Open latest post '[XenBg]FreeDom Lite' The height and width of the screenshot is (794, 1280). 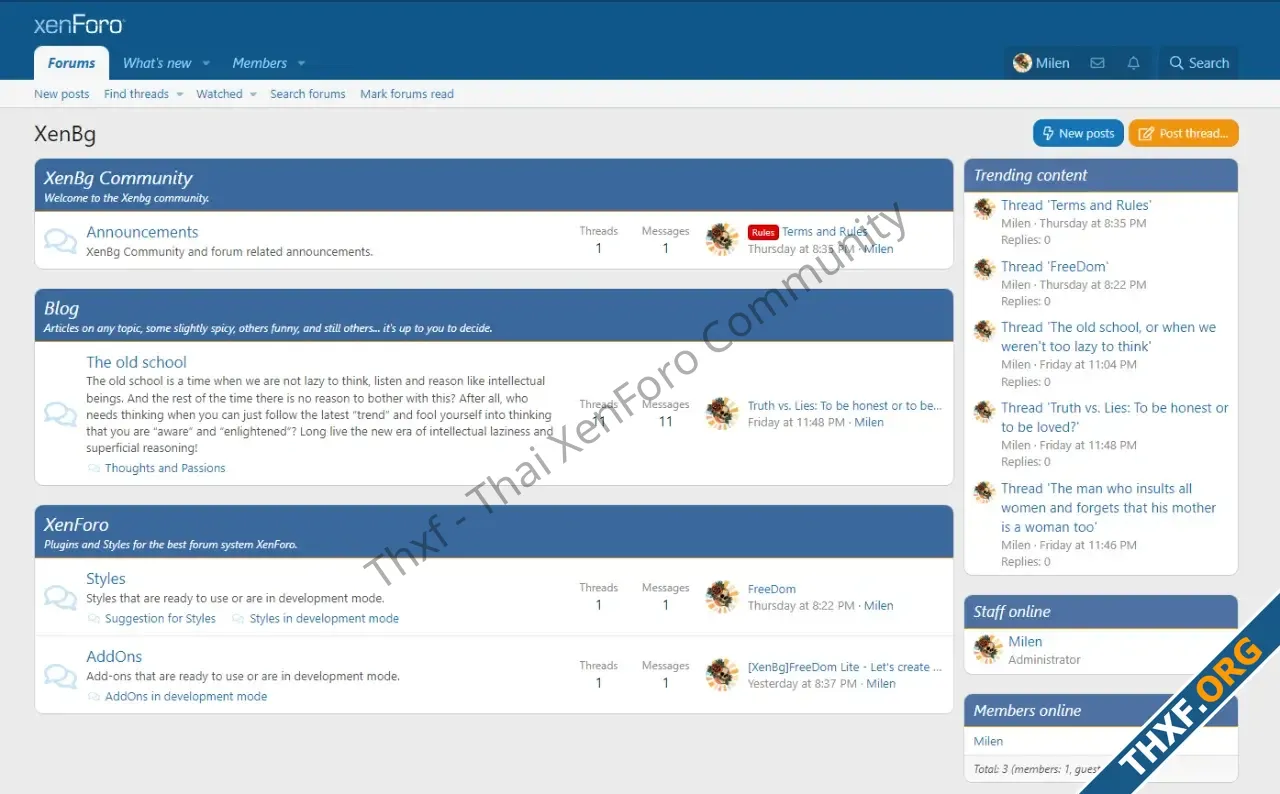[x=845, y=667]
